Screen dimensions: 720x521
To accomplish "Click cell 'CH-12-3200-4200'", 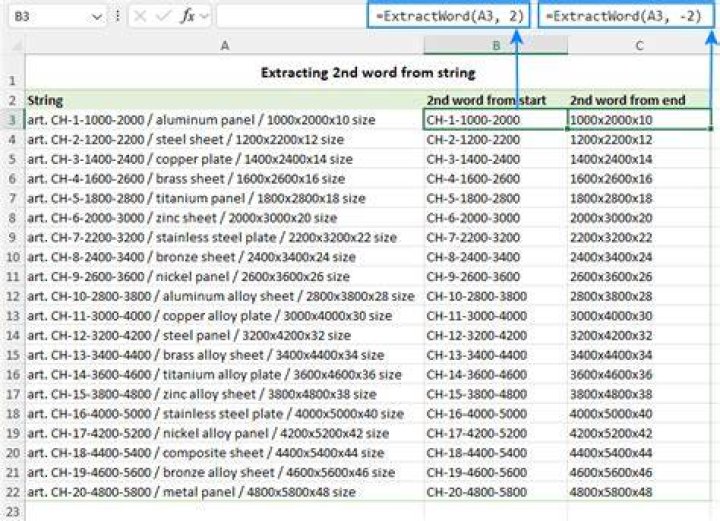I will click(x=495, y=336).
